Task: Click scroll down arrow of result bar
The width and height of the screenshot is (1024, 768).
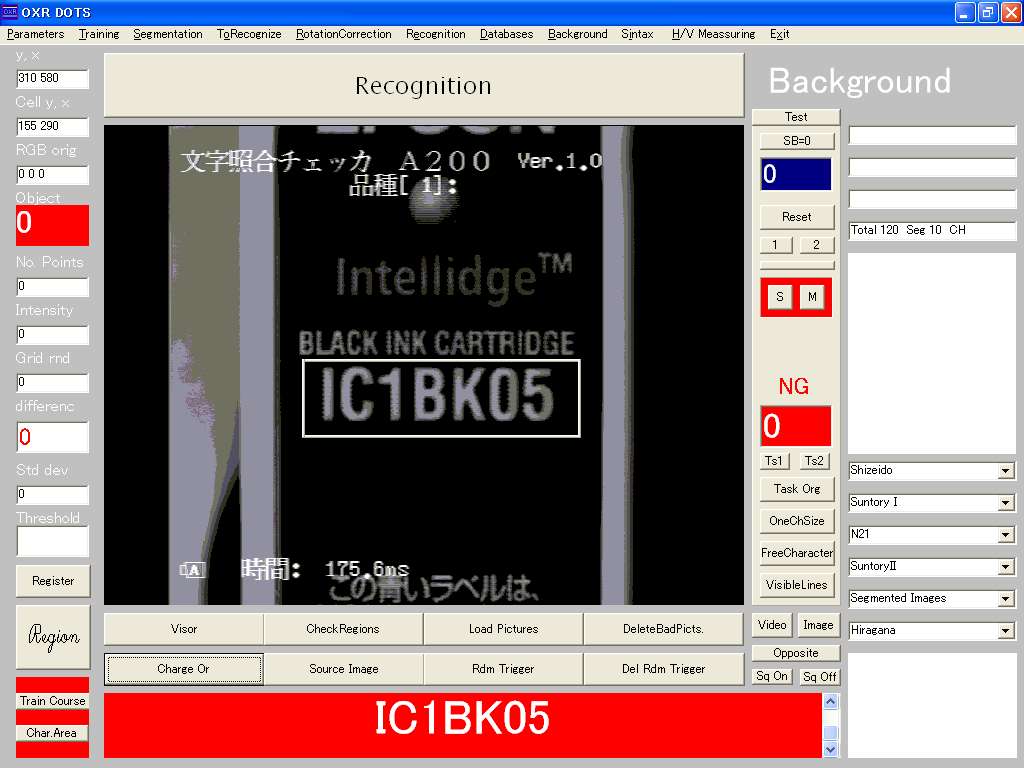Action: click(x=831, y=750)
